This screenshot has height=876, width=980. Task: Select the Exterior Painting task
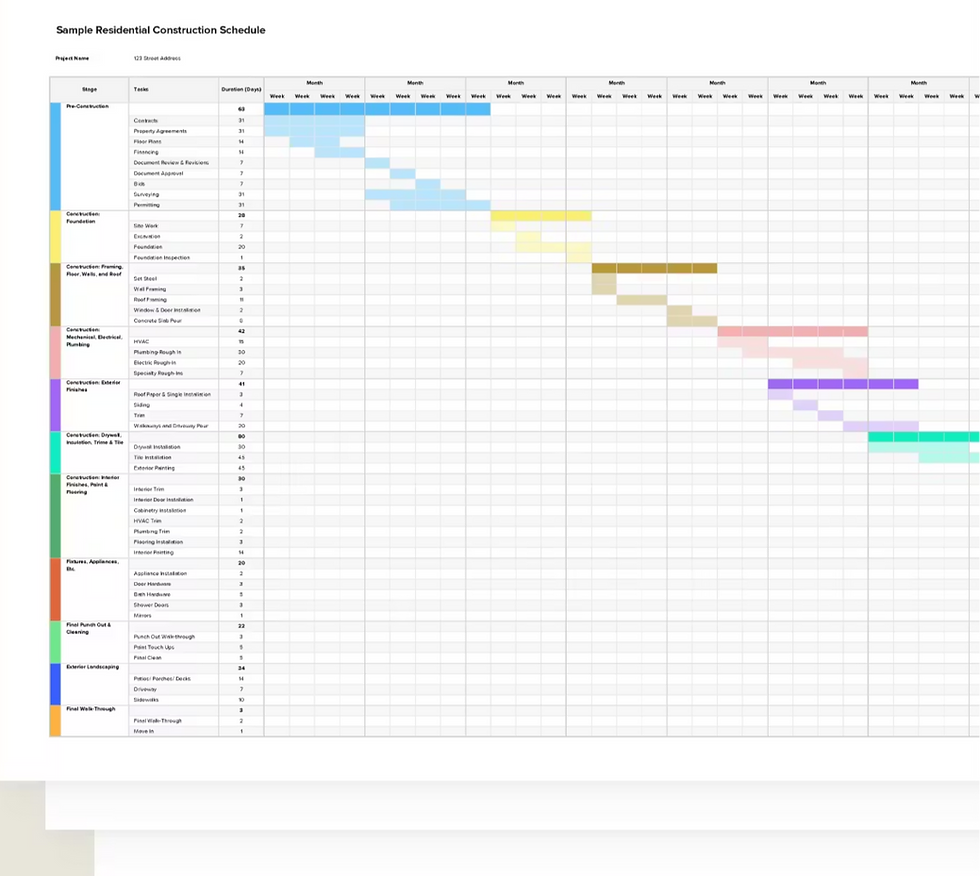coord(154,468)
